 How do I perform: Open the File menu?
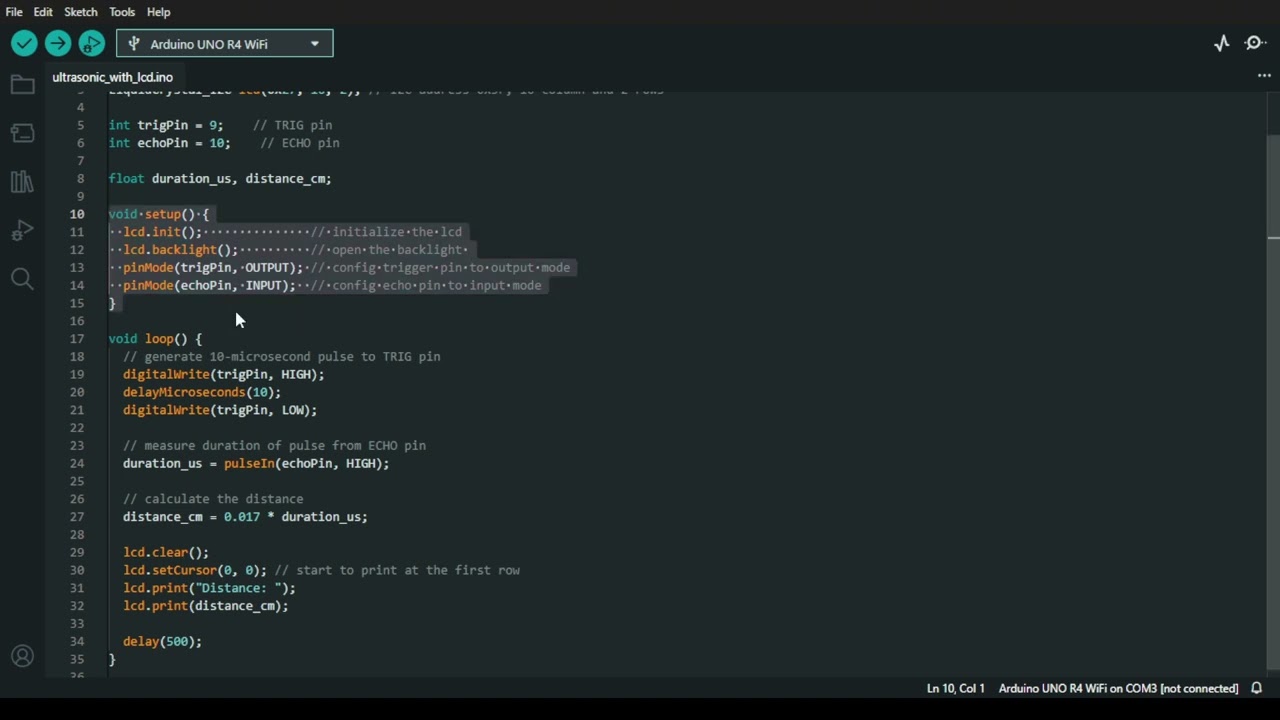pos(14,12)
